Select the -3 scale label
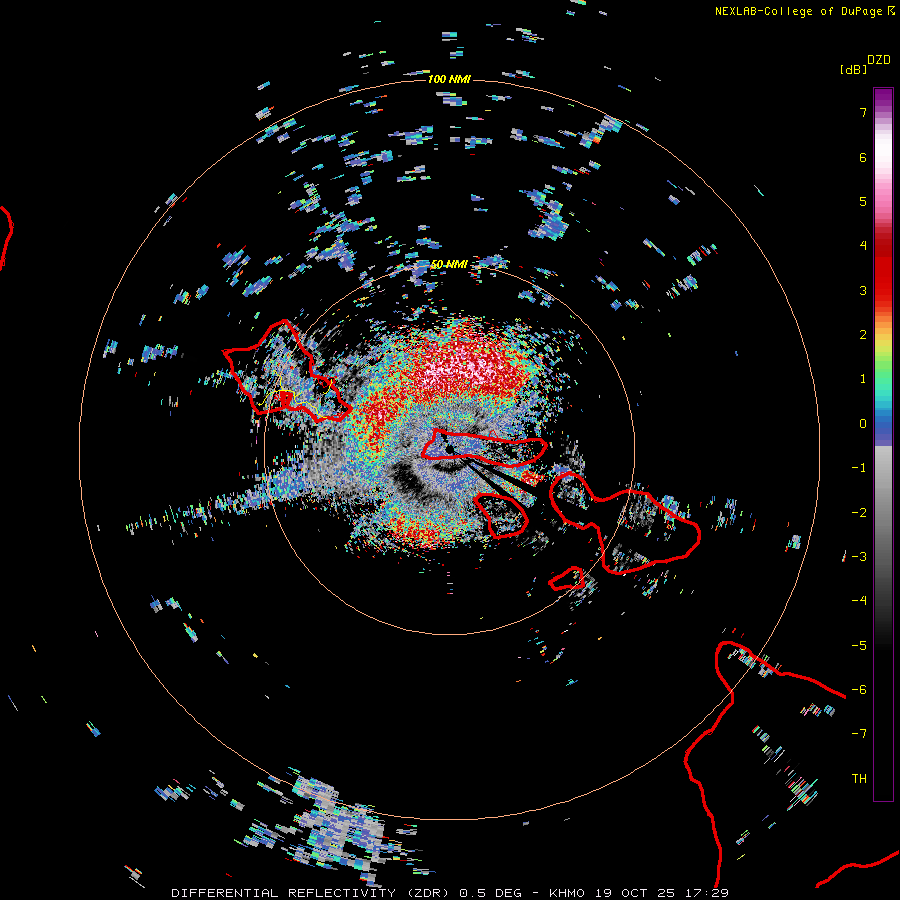Screen dimensions: 900x900 click(x=859, y=557)
